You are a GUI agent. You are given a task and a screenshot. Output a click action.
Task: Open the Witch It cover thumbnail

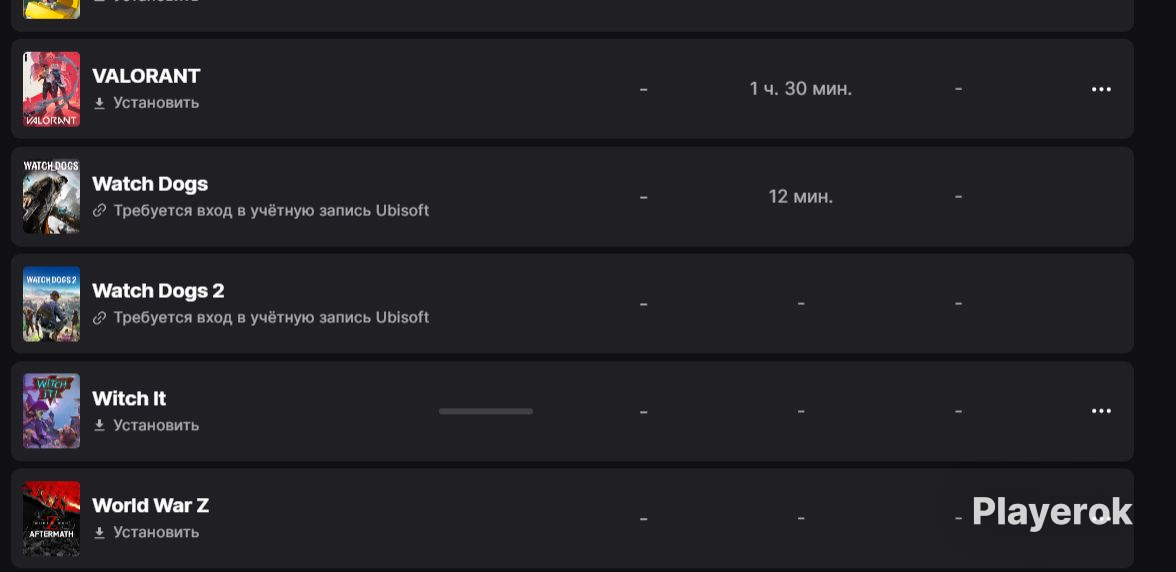pyautogui.click(x=51, y=411)
